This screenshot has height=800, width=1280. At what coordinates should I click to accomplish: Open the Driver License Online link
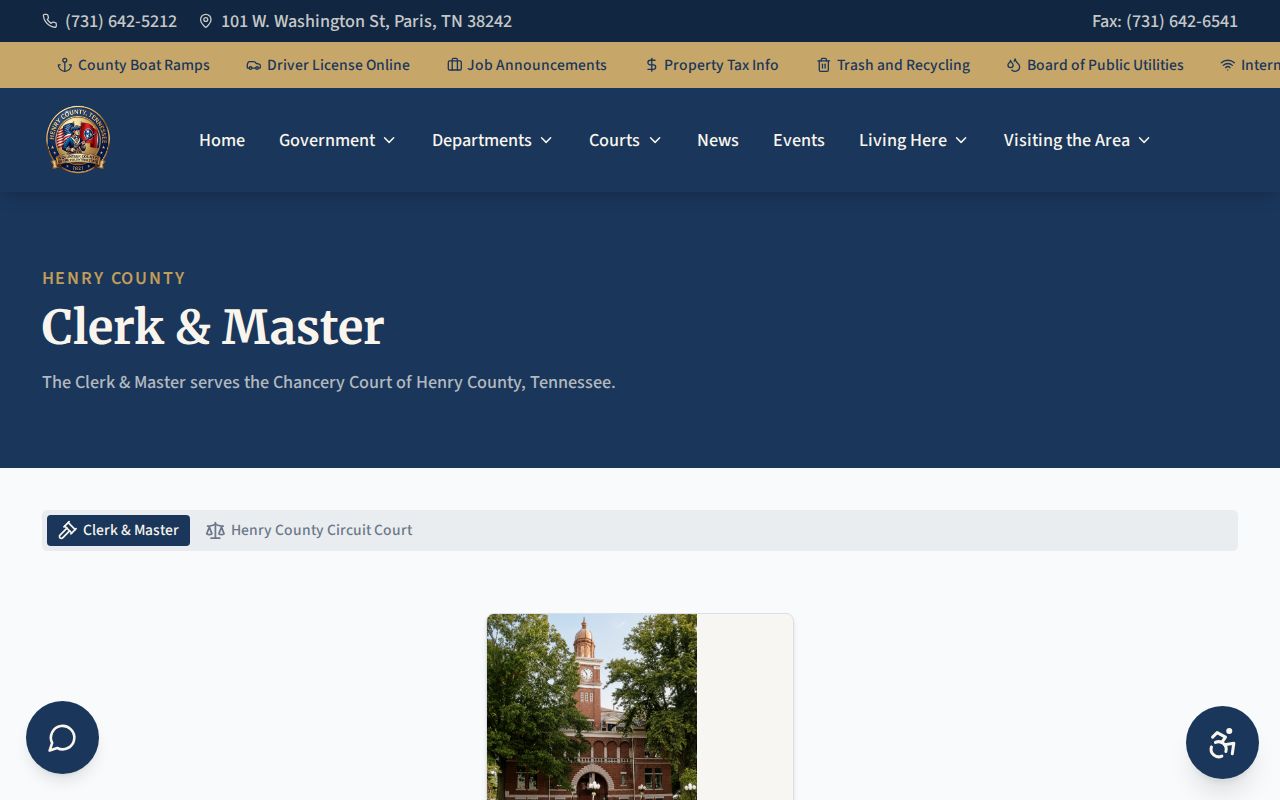click(328, 65)
